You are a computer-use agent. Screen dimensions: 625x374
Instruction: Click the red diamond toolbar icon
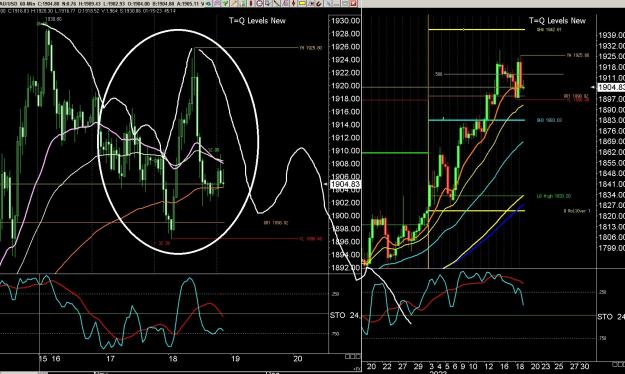click(293, 3)
